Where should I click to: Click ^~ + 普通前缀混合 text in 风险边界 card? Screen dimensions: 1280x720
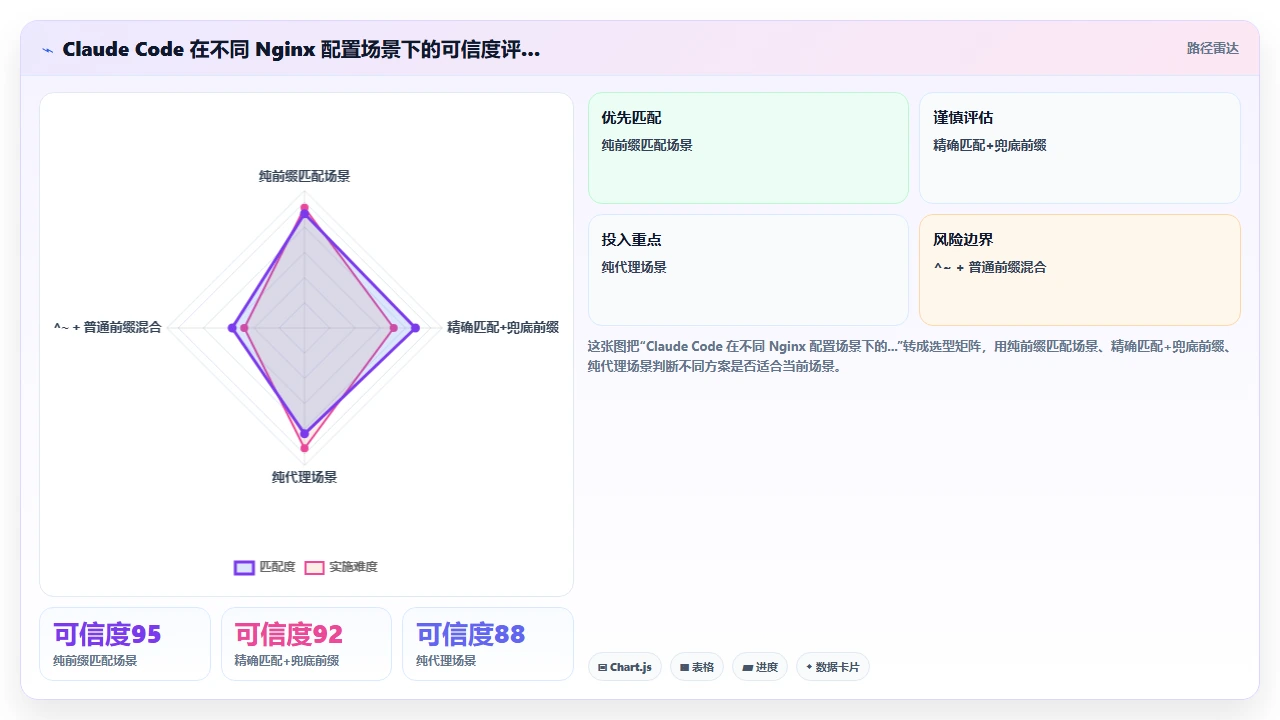tap(990, 267)
